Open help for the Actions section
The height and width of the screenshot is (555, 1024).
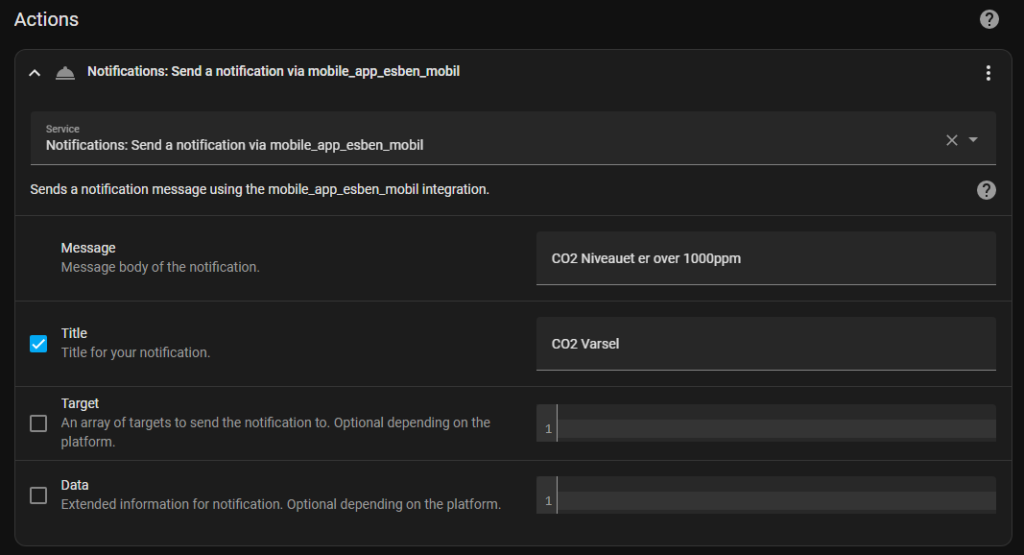coord(988,19)
